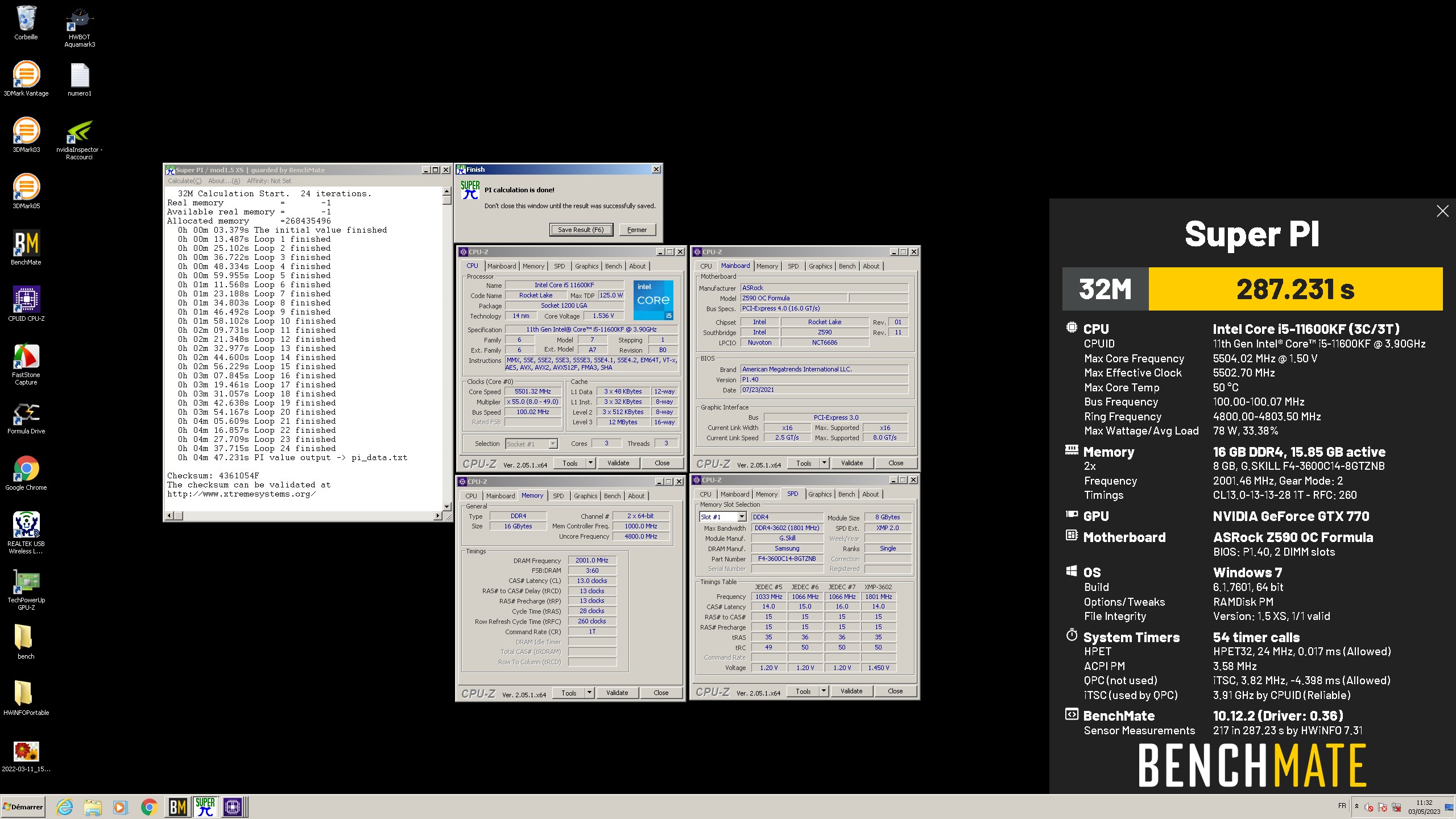
Task: Open Windows Media Player taskbar icon
Action: (120, 806)
